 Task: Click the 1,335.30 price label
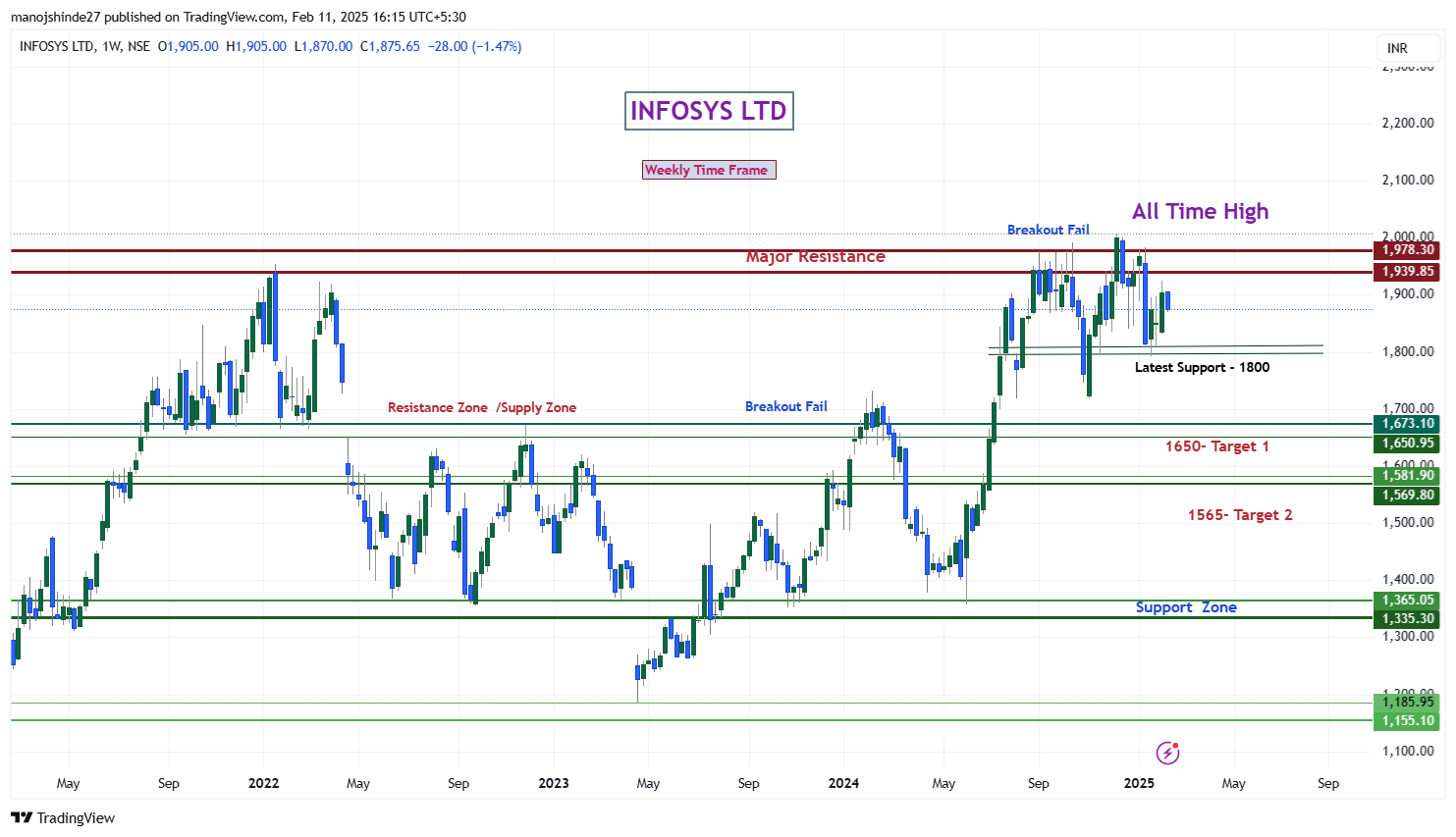tap(1408, 619)
